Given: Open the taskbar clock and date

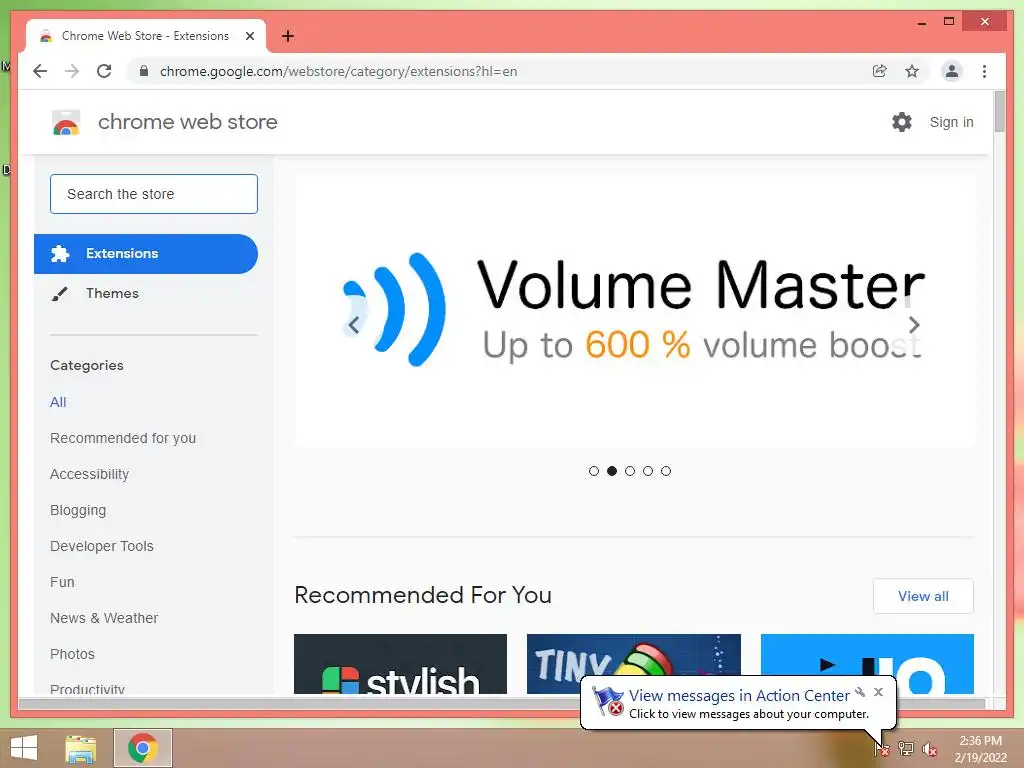Looking at the screenshot, I should pos(980,749).
